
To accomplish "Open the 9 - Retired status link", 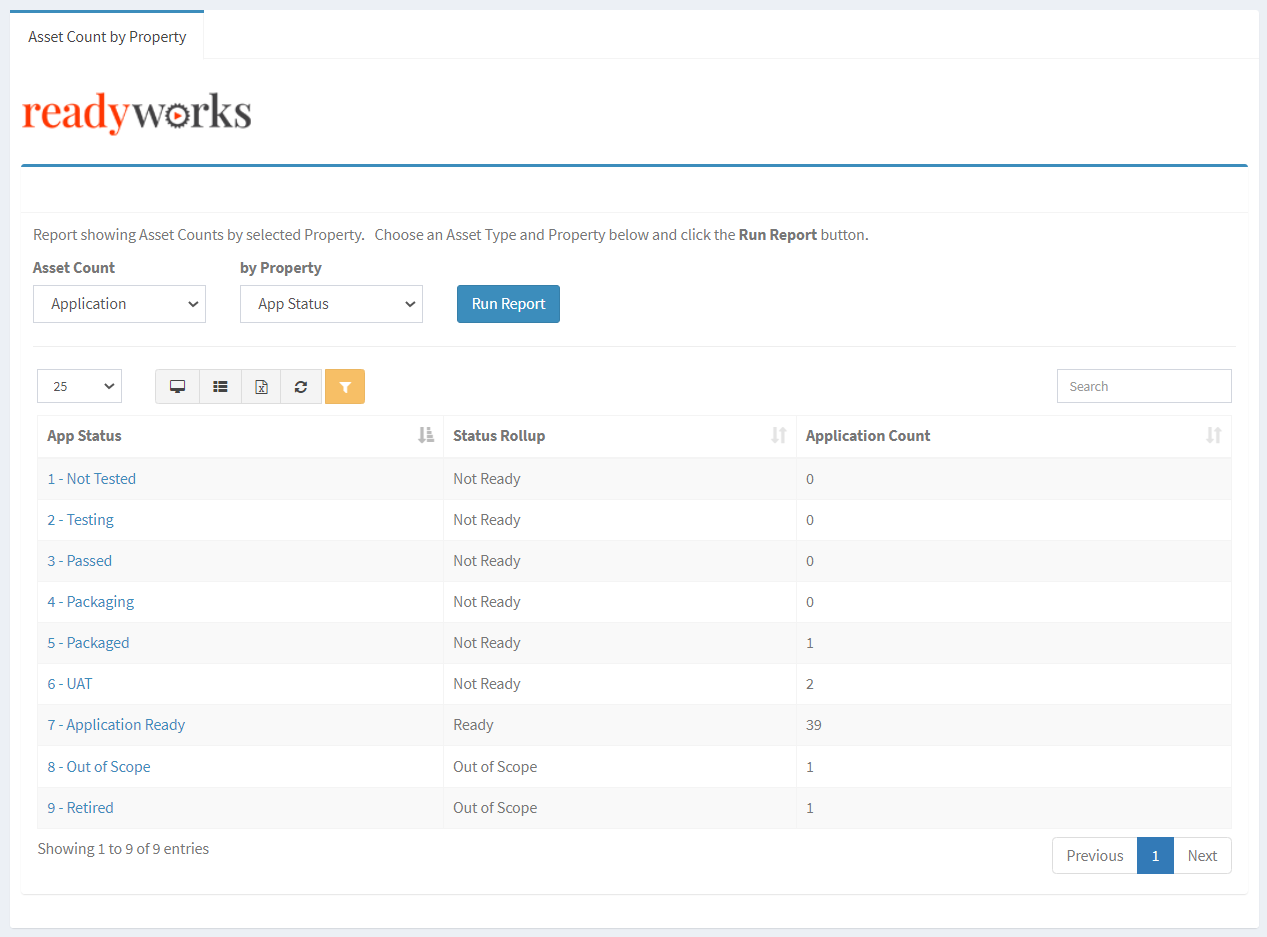I will point(80,807).
